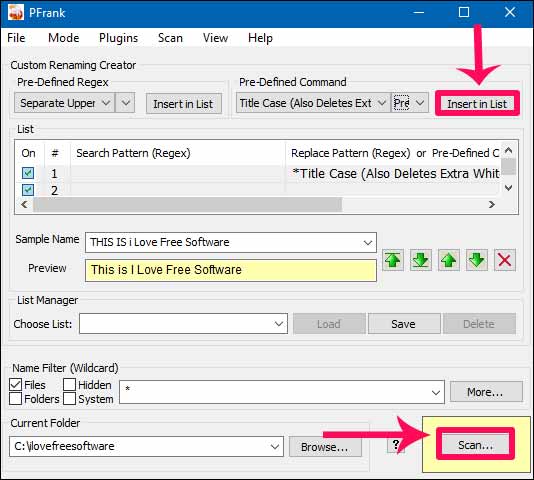Click the Title Case entry in row 1

click(x=395, y=174)
